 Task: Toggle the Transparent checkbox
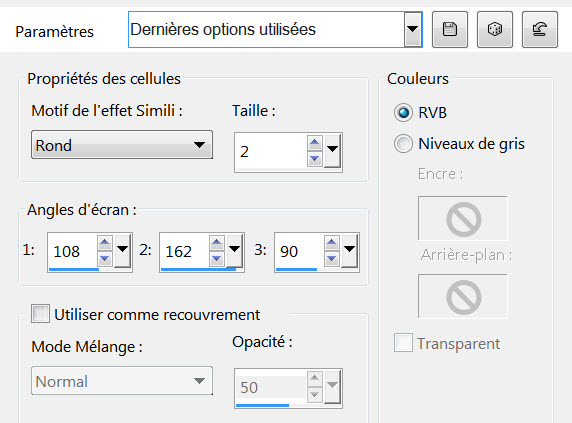coord(403,343)
